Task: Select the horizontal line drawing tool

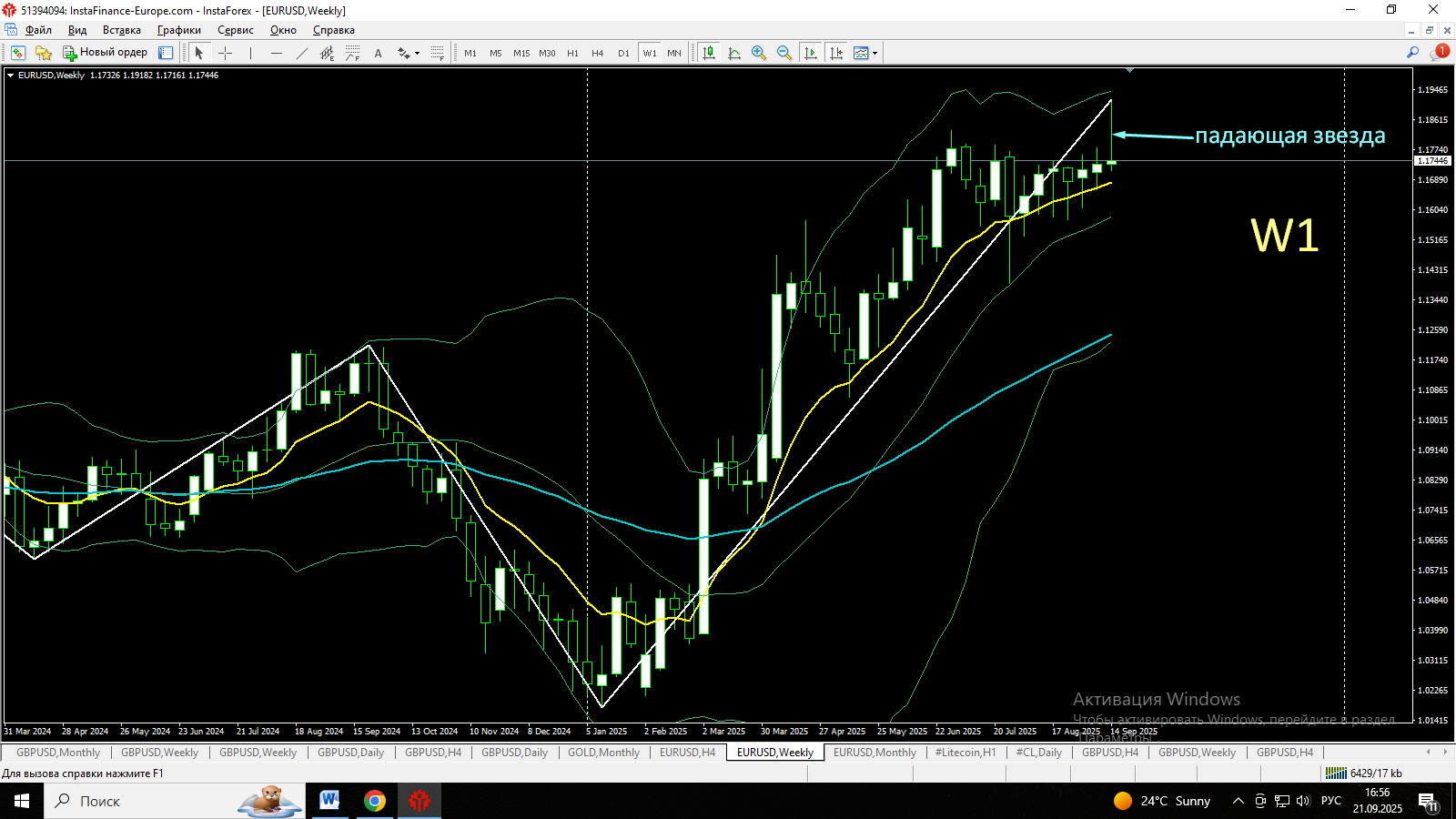Action: (277, 53)
